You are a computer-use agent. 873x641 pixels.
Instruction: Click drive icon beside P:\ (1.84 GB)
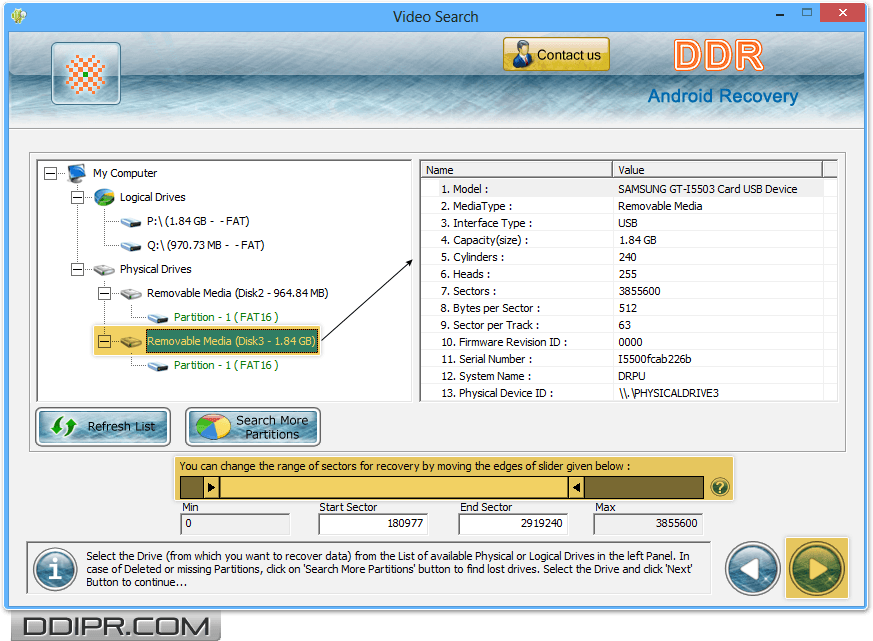point(131,222)
